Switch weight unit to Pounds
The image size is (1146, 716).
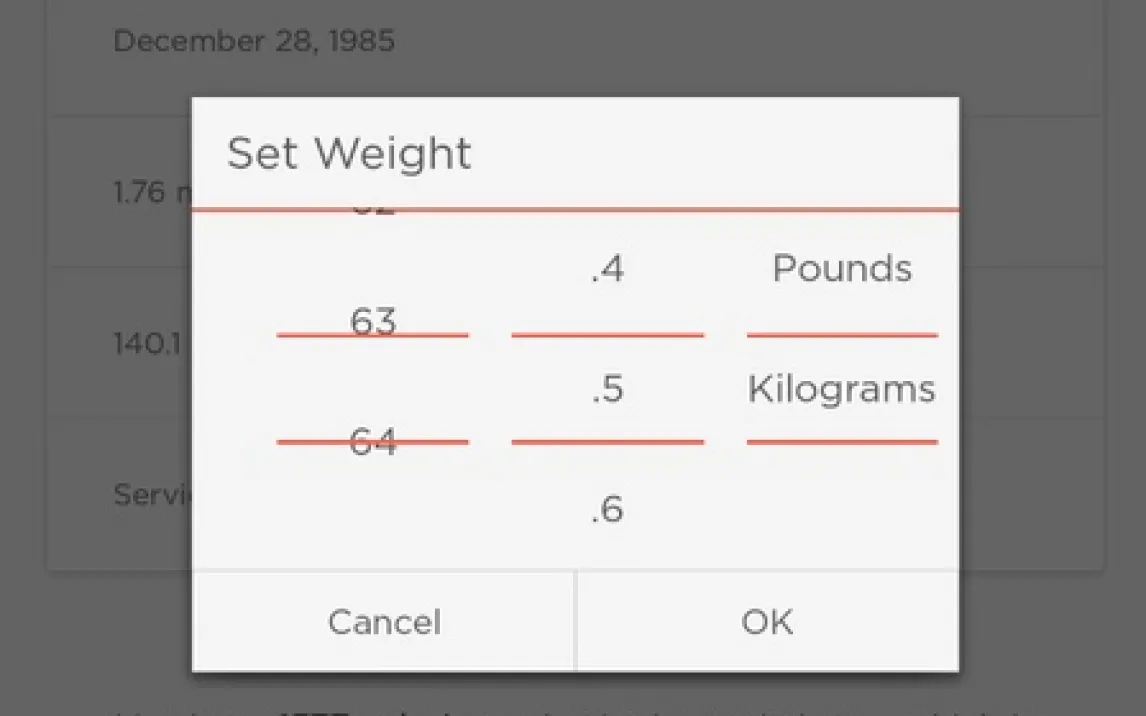842,269
